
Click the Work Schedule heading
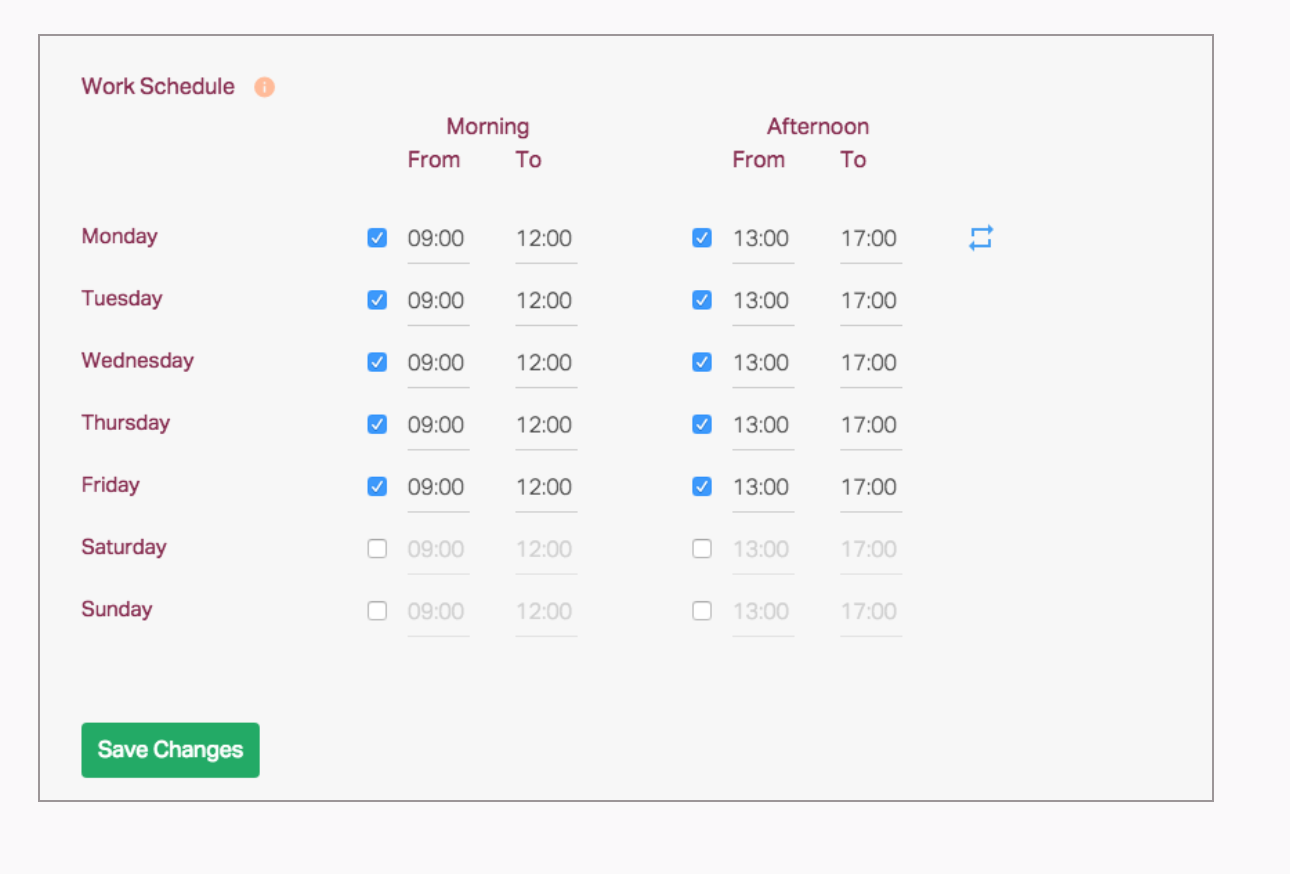click(x=158, y=86)
